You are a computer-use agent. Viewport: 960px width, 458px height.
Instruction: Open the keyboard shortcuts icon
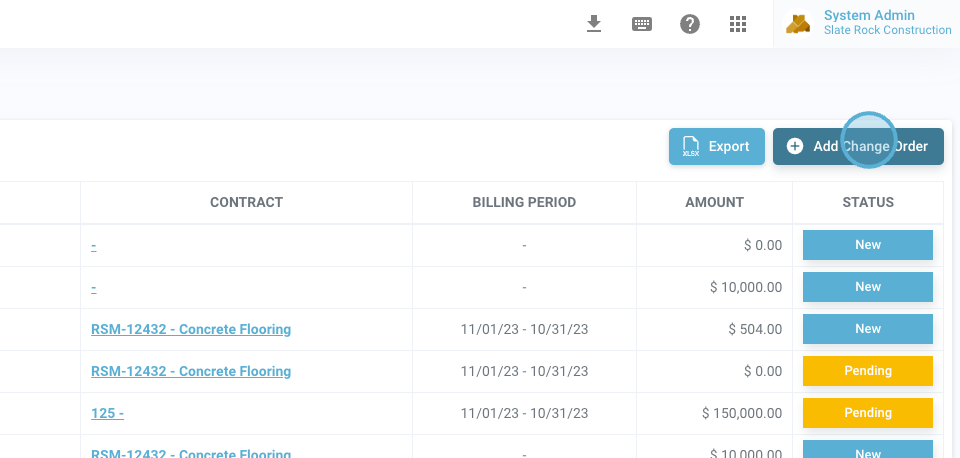642,24
